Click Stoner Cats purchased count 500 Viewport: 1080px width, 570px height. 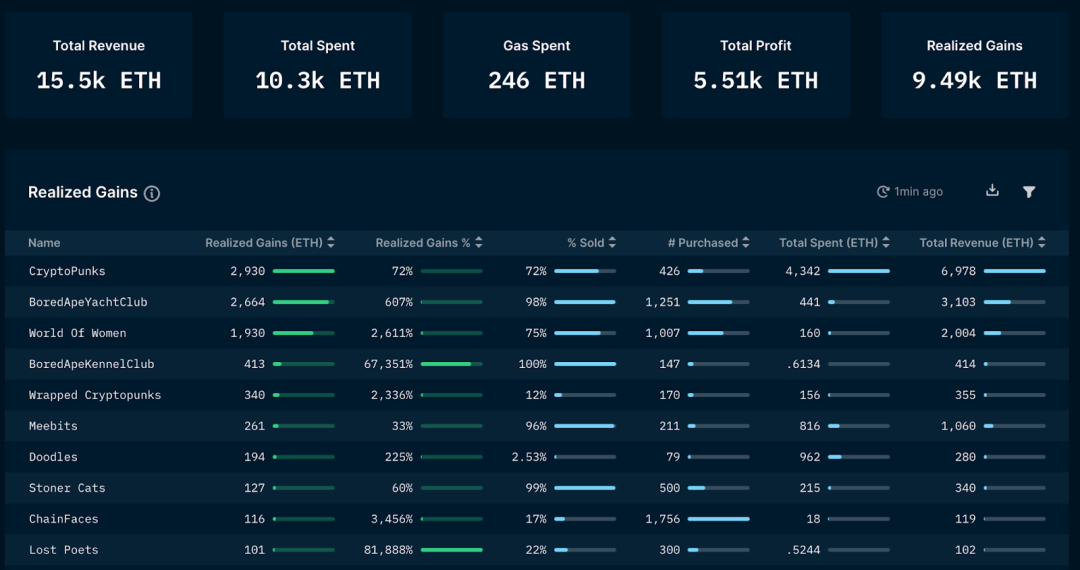[669, 488]
